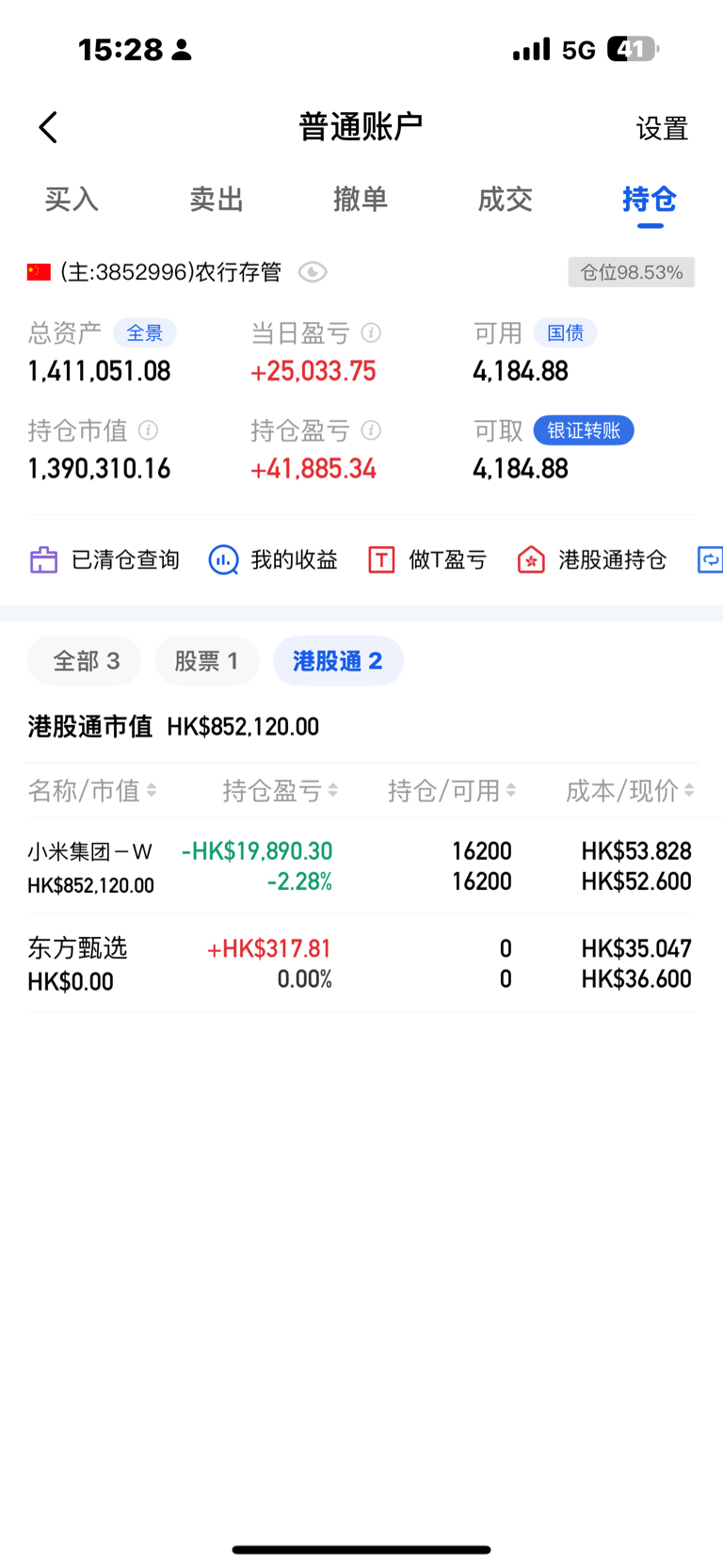Tap the -HK$19,890.30 loss value
The width and height of the screenshot is (723, 1568).
click(257, 851)
